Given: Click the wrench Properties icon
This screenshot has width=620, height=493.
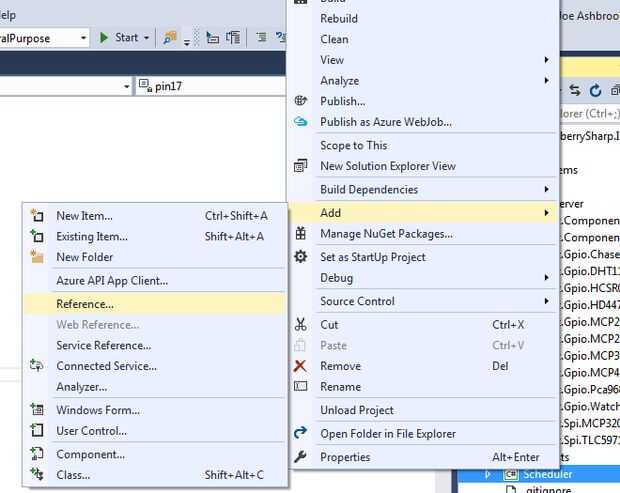Looking at the screenshot, I should click(x=301, y=457).
